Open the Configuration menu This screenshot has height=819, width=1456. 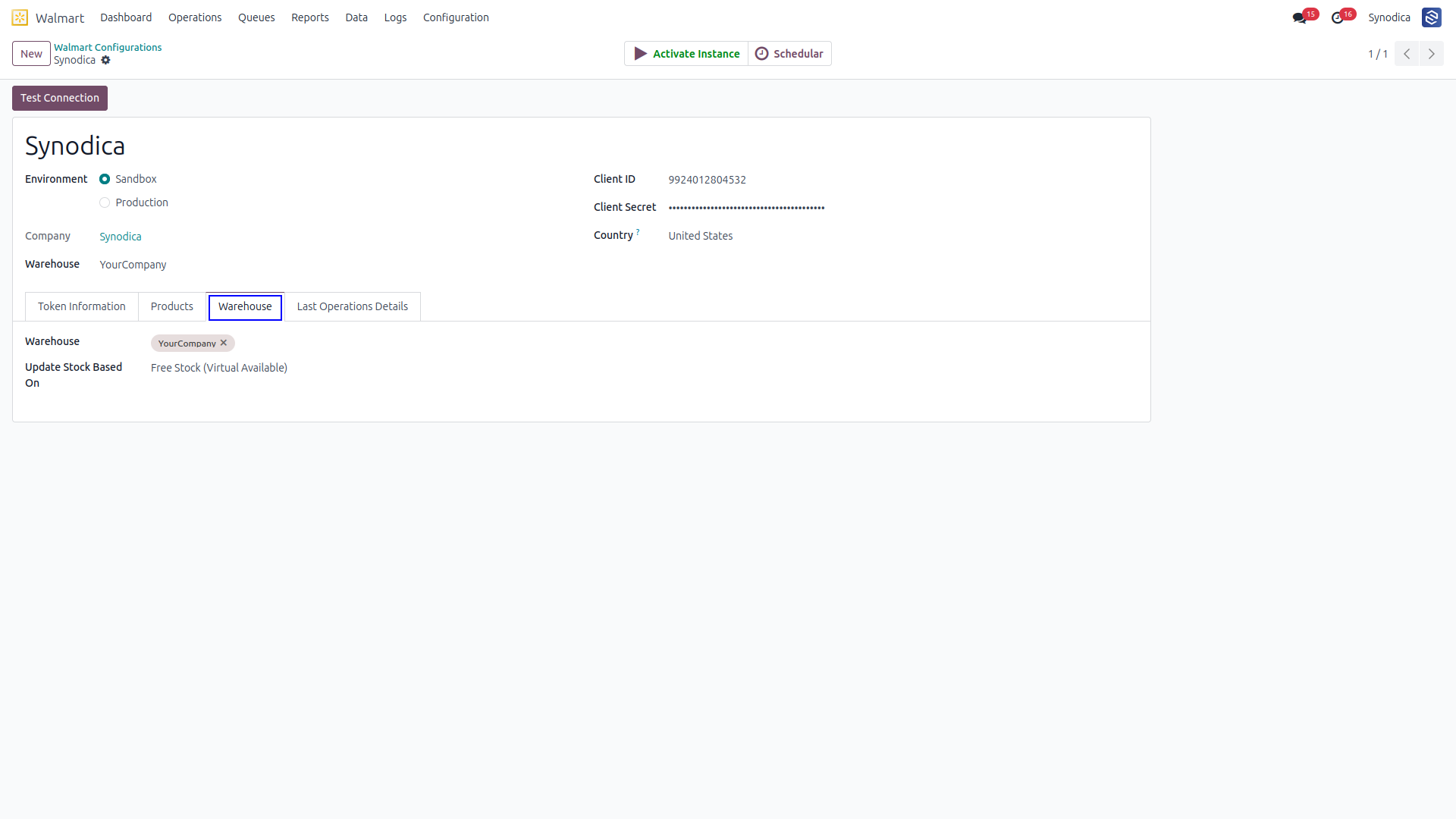[456, 17]
